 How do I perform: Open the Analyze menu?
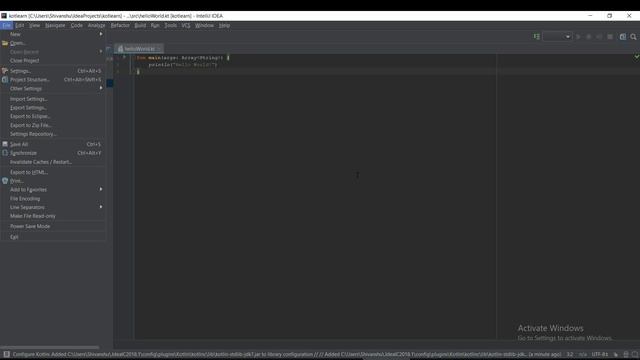[97, 25]
